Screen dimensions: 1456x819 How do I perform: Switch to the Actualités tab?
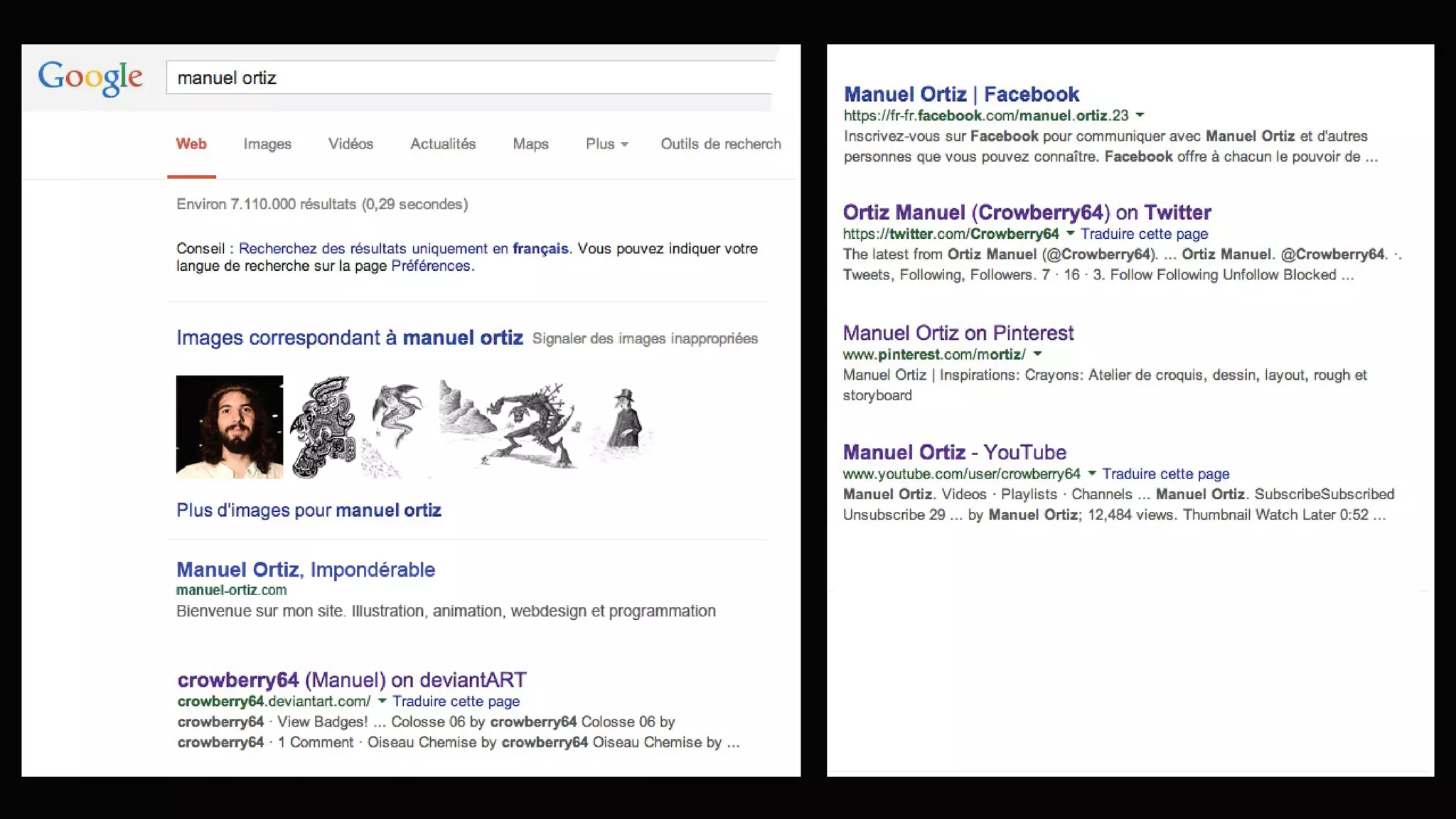coord(443,144)
